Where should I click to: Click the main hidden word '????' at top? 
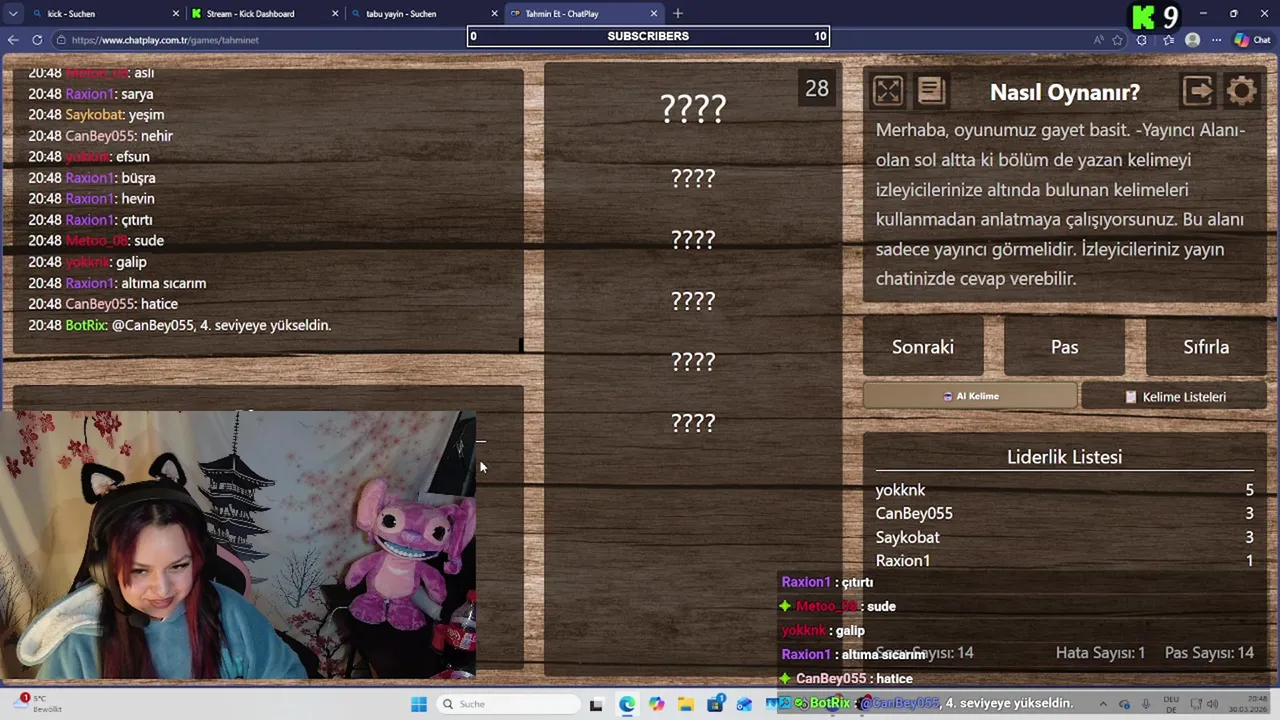point(693,108)
